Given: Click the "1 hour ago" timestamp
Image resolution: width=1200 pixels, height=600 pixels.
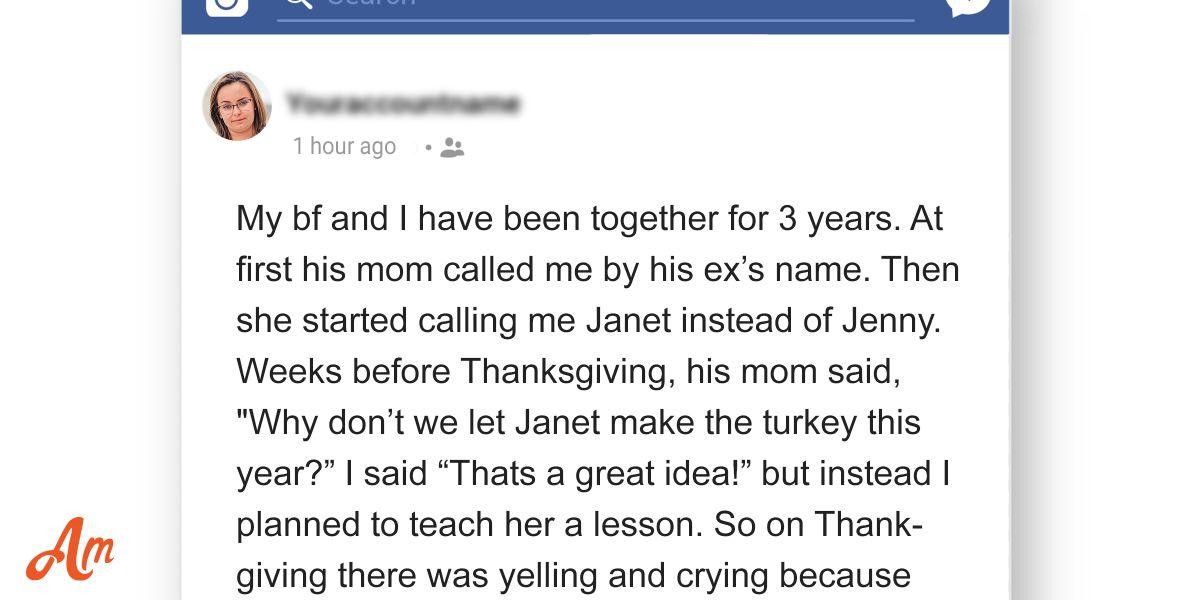Looking at the screenshot, I should (x=344, y=147).
